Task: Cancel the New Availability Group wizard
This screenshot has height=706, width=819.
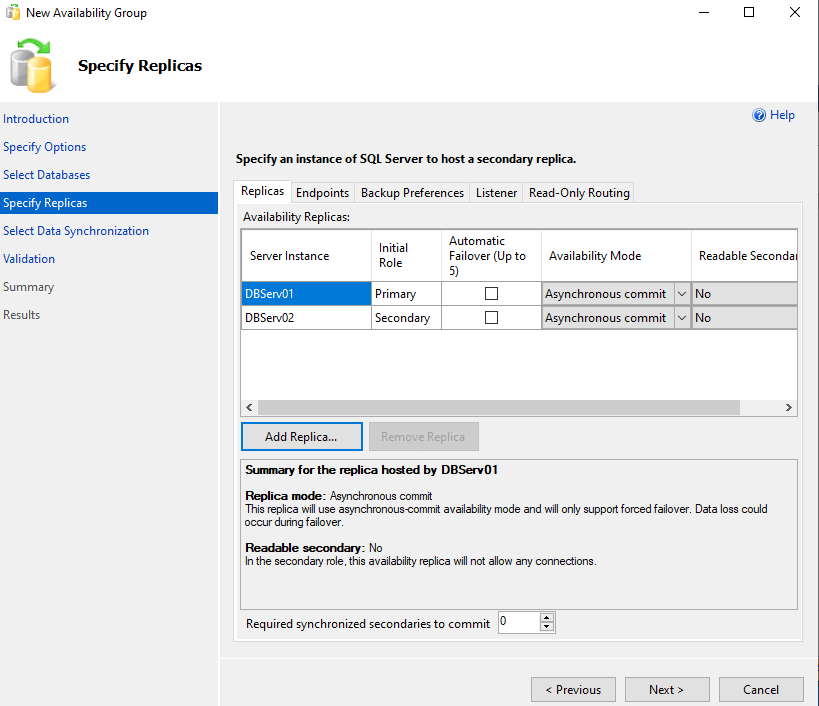Action: pos(761,689)
